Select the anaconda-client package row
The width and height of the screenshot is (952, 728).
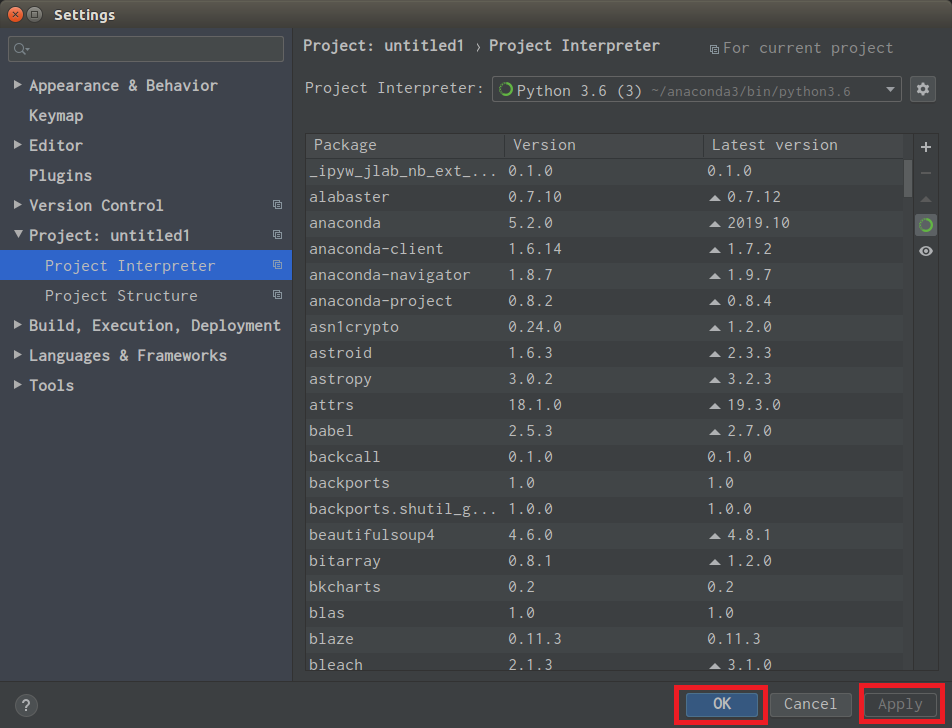[x=605, y=249]
